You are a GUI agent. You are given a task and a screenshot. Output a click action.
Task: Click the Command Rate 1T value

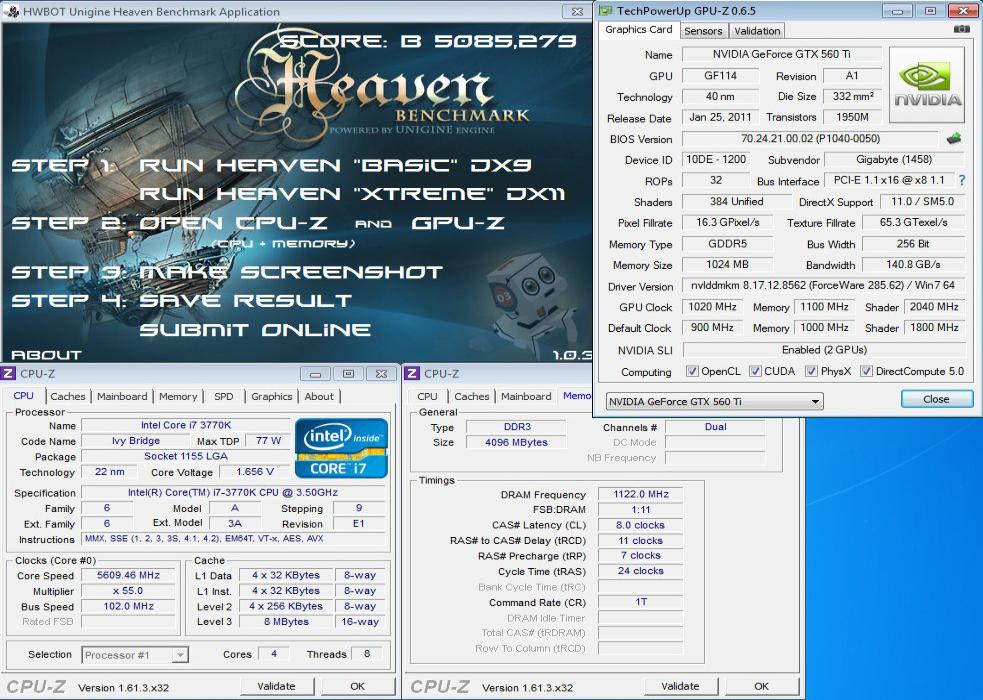tap(641, 602)
